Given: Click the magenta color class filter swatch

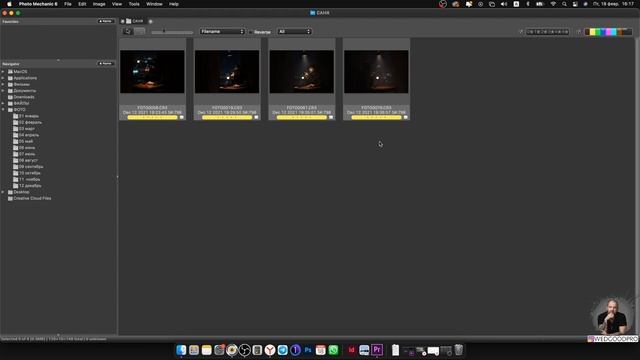Looking at the screenshot, I should (x=609, y=32).
